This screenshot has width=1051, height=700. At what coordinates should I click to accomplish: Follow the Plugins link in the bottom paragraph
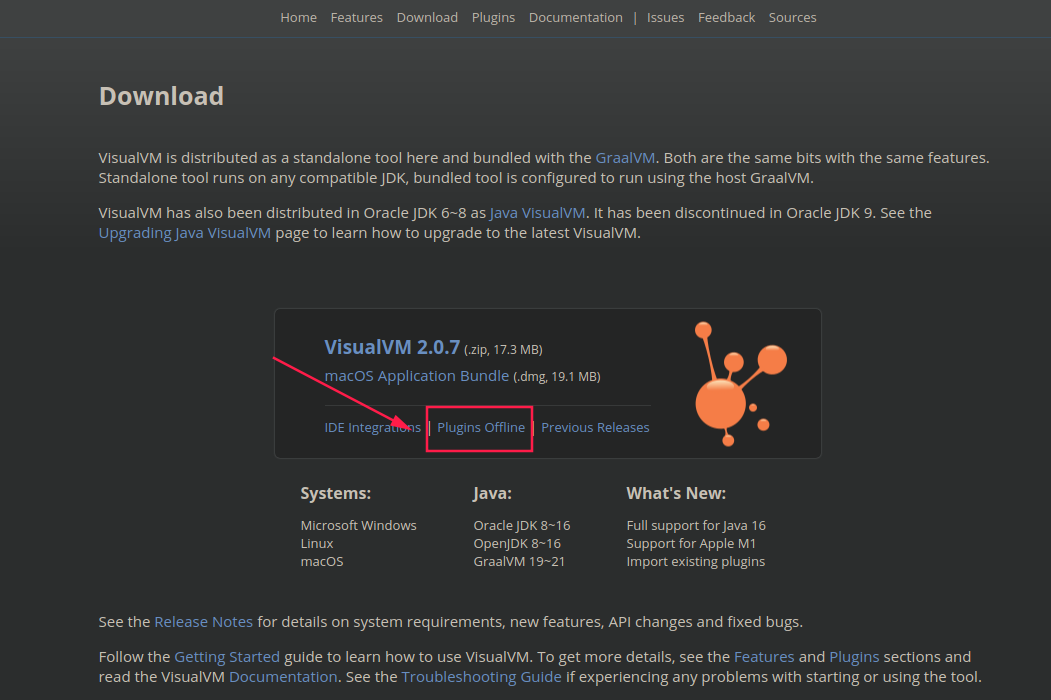[x=854, y=656]
